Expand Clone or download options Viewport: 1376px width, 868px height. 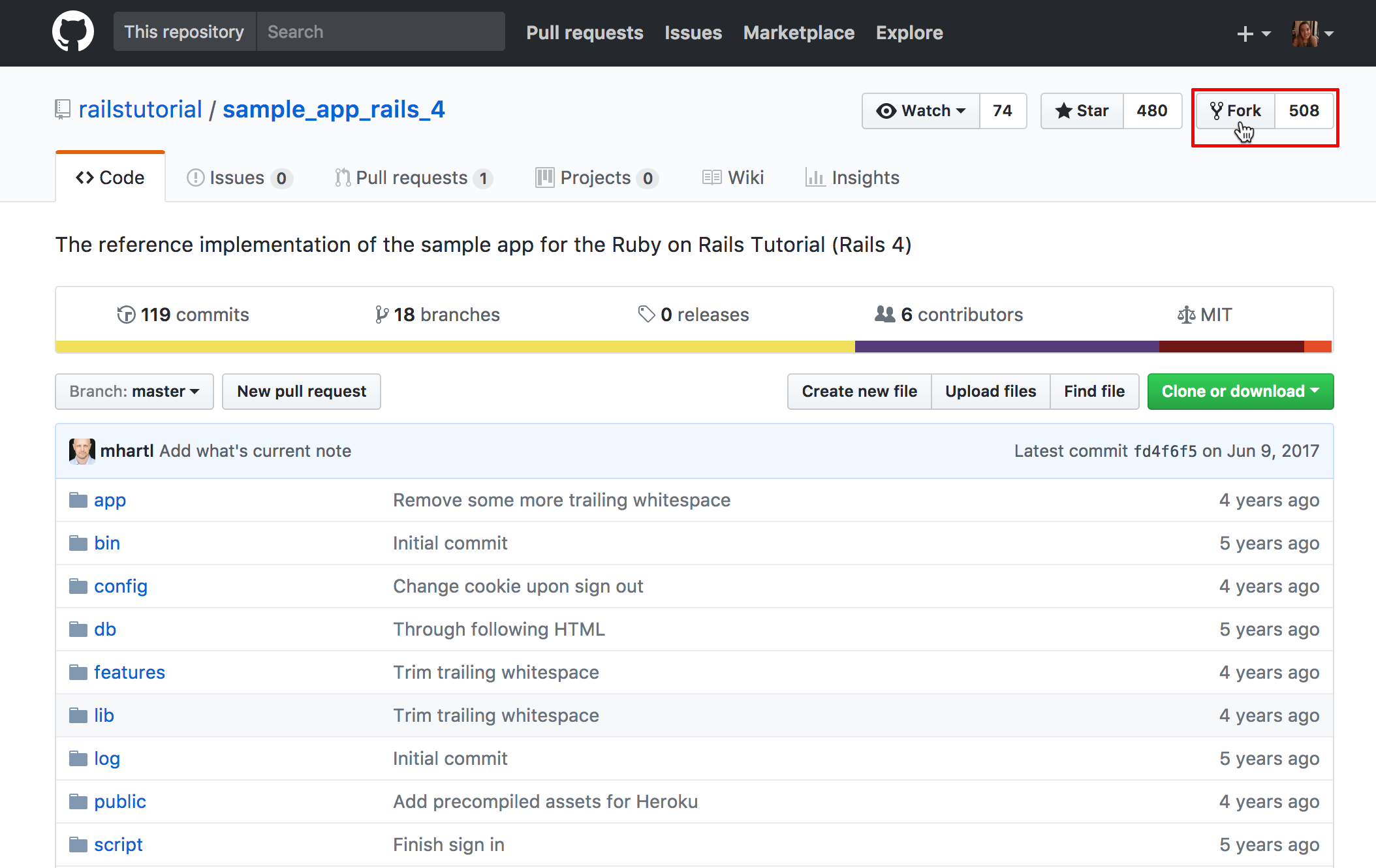(x=1240, y=392)
